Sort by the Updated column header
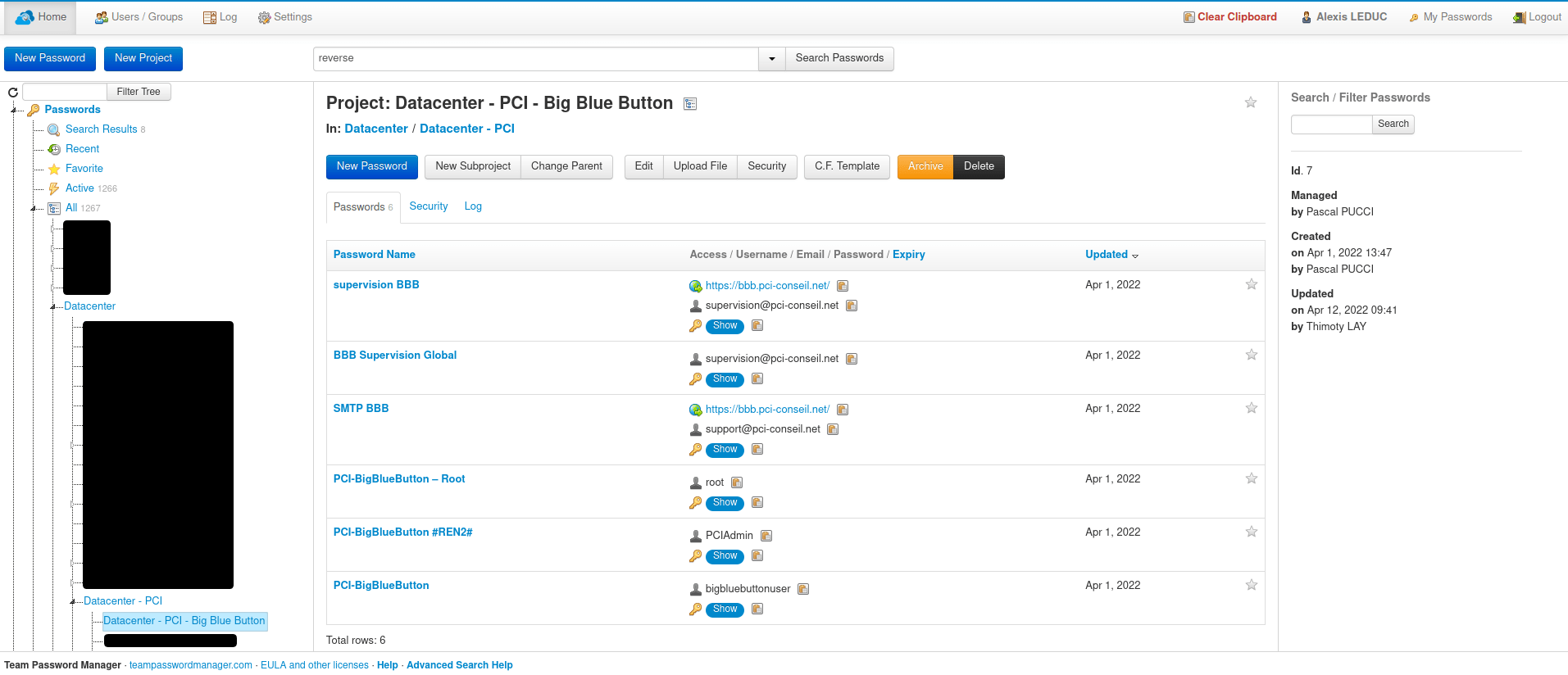 1107,255
